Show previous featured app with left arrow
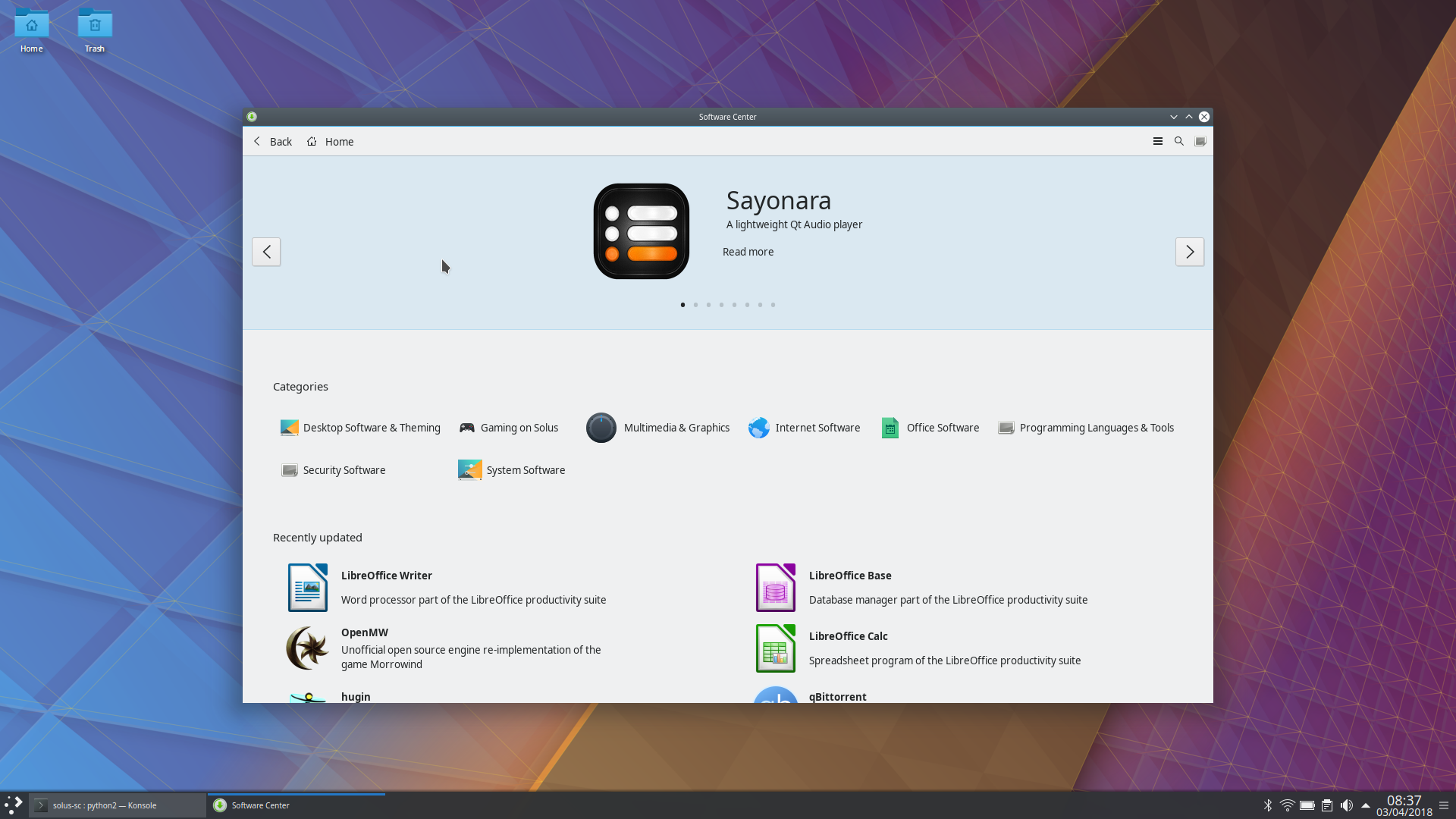Viewport: 1456px width, 819px height. tap(266, 252)
